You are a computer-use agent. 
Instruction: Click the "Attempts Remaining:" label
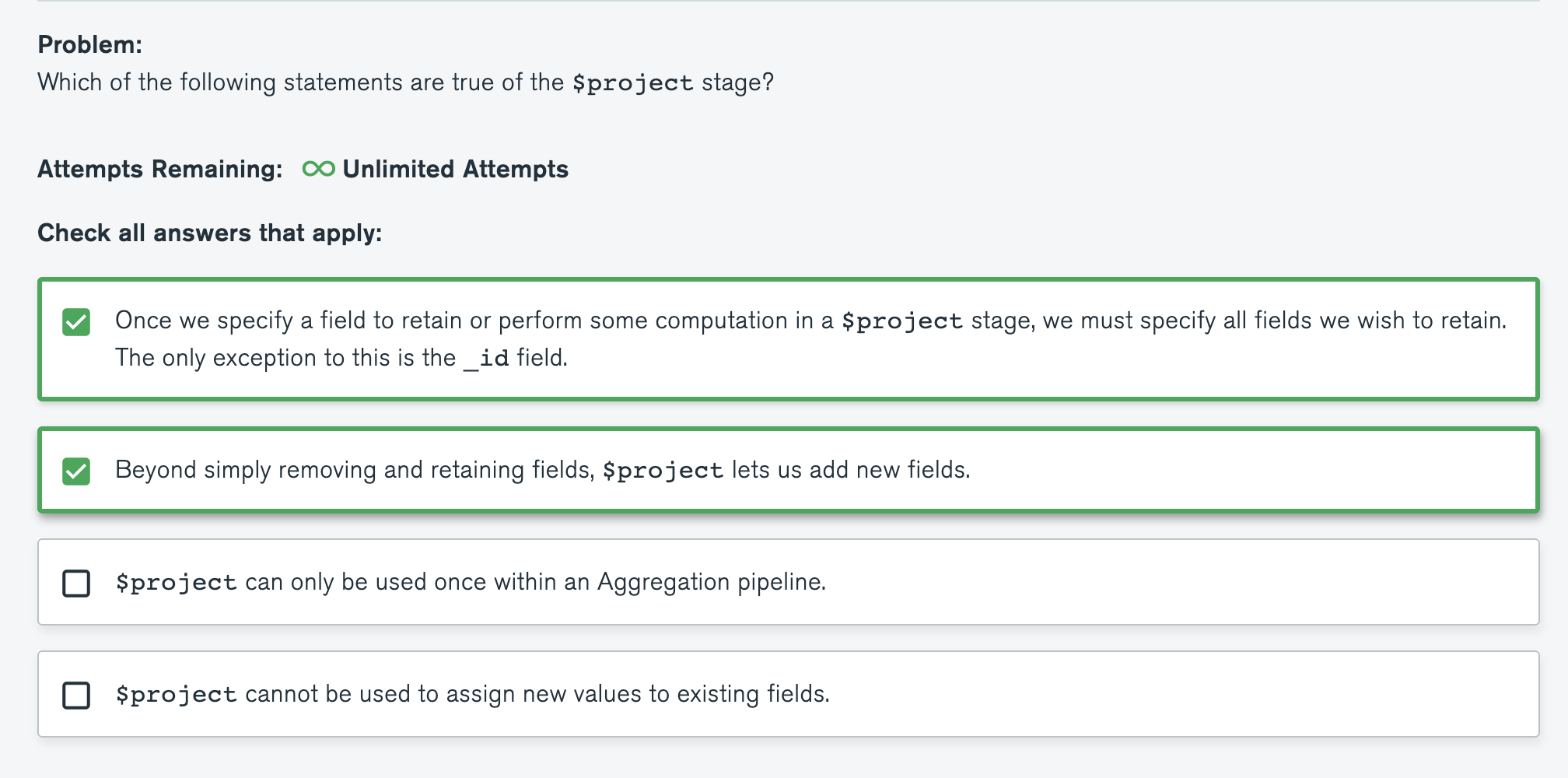159,169
